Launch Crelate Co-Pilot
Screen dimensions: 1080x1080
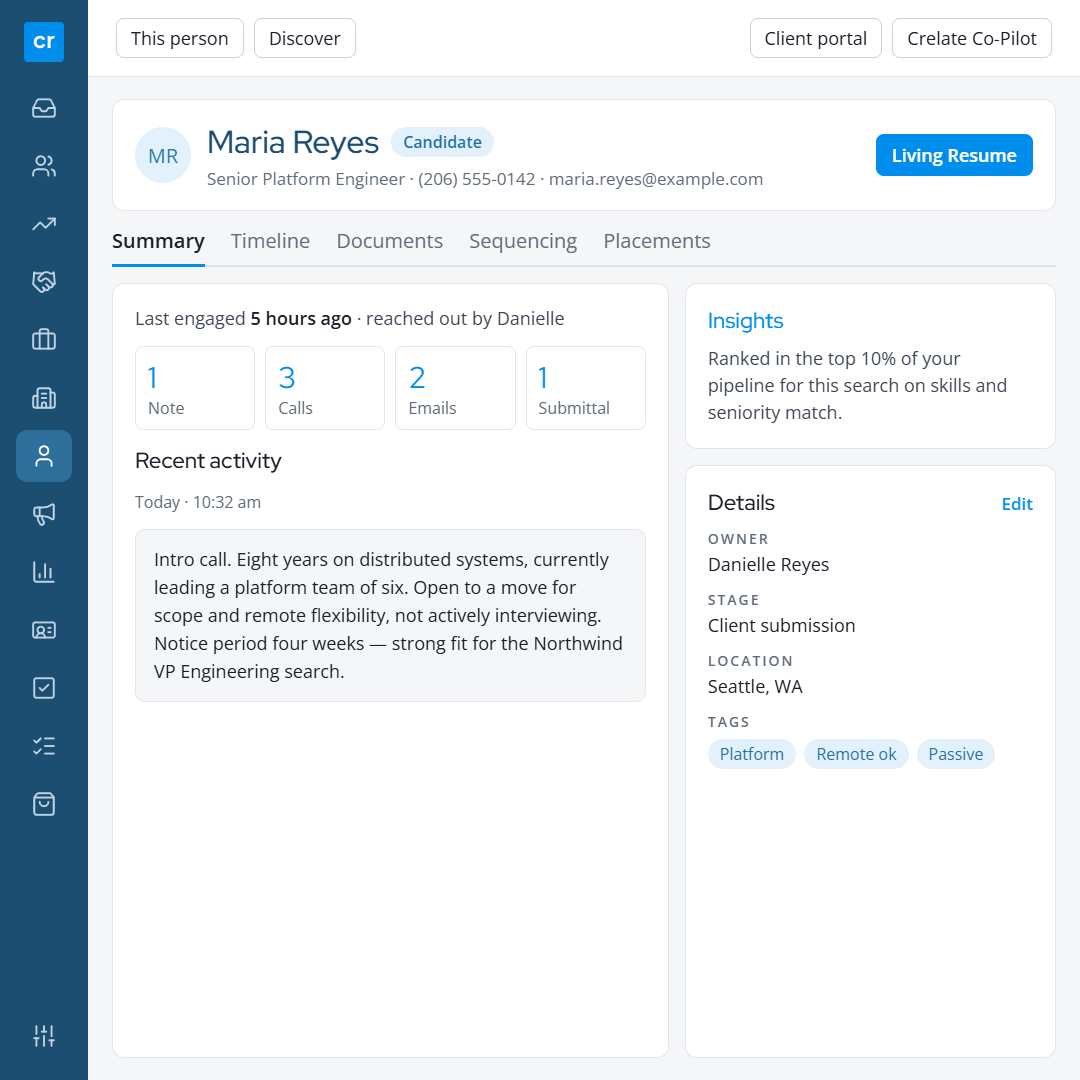point(972,39)
